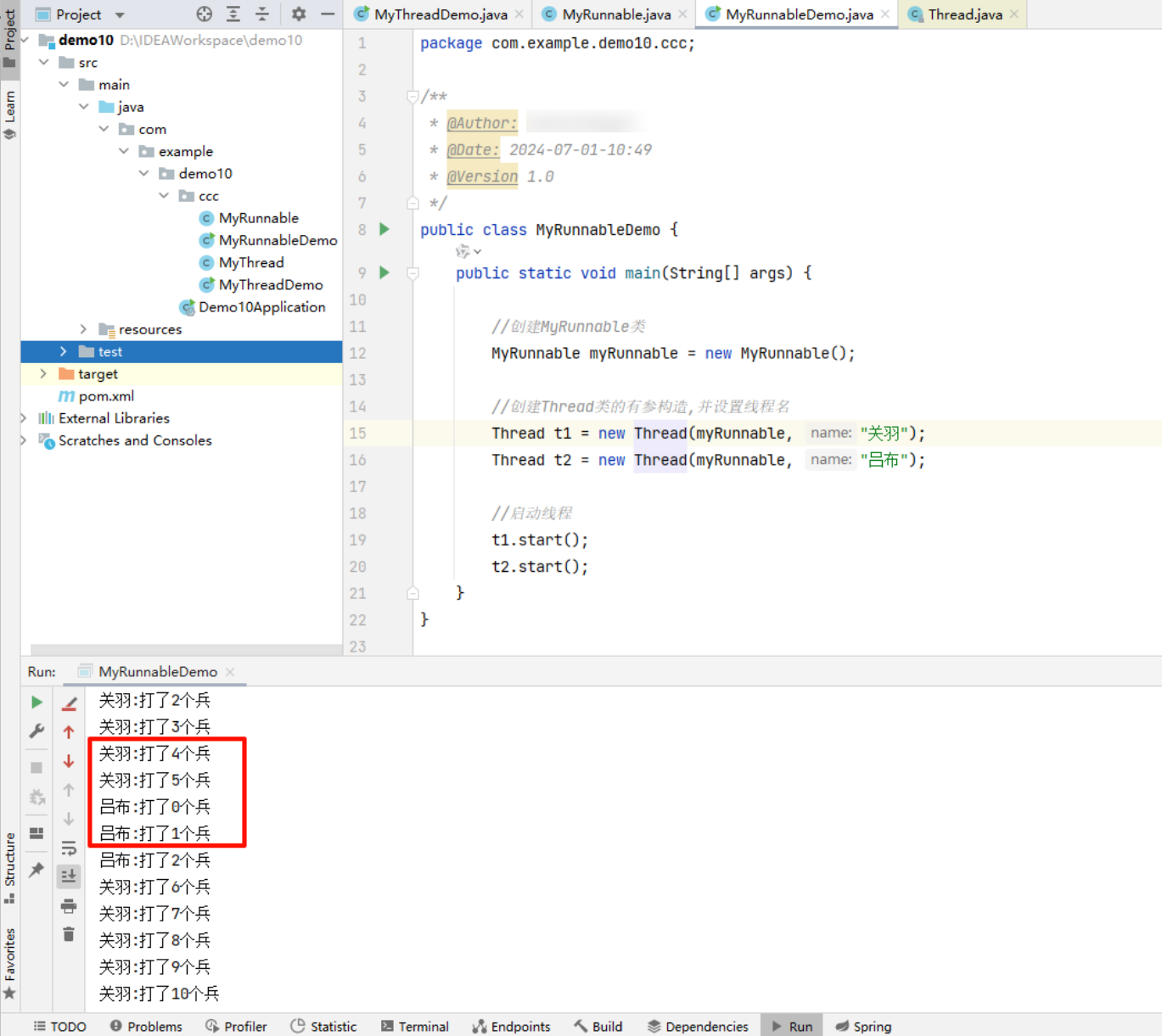Select MyRunnable class in project tree
This screenshot has width=1162, height=1036.
click(x=258, y=218)
